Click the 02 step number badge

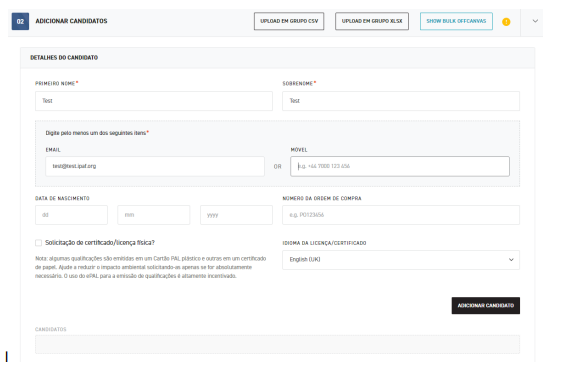coord(20,21)
